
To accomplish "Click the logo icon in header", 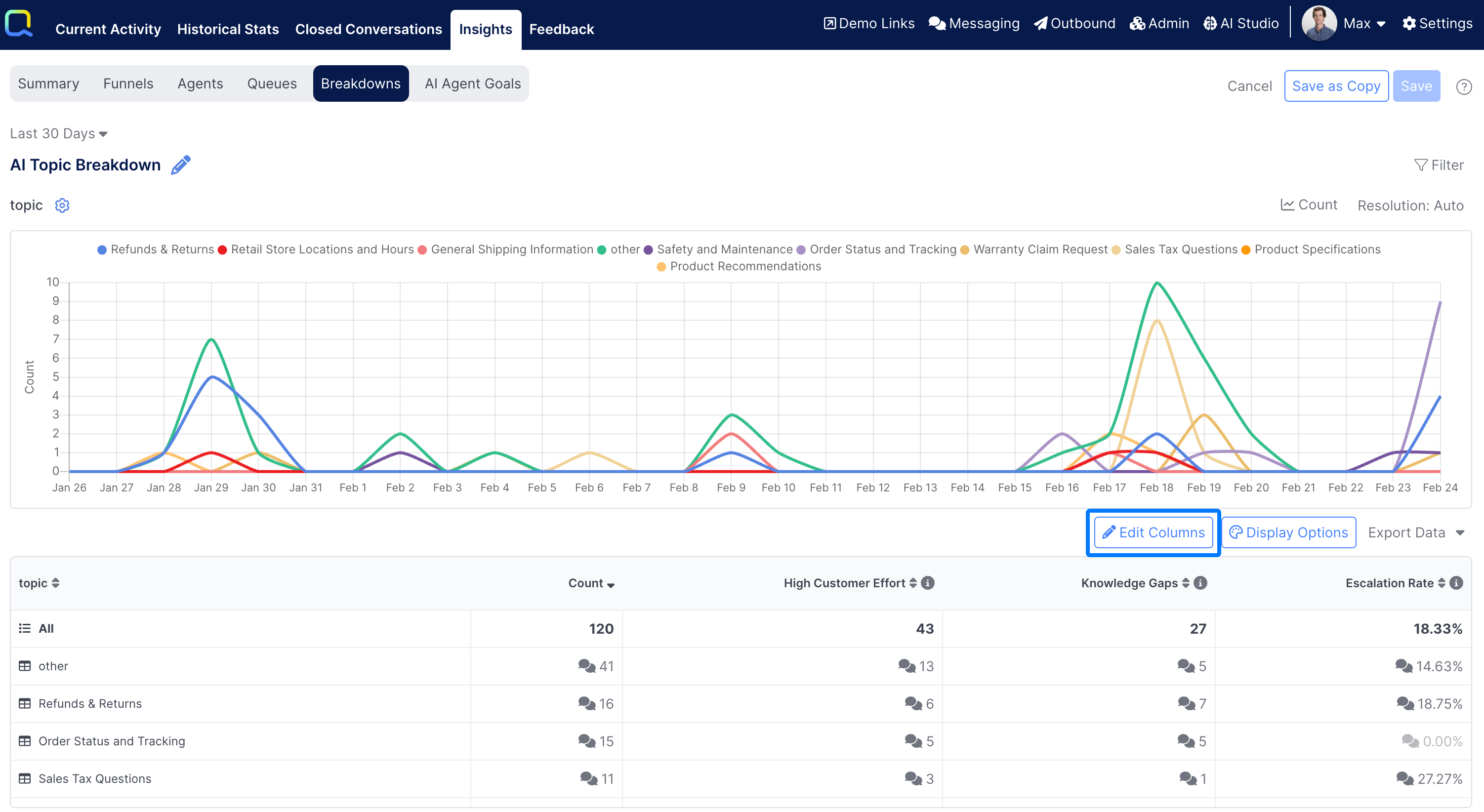I will tap(19, 24).
